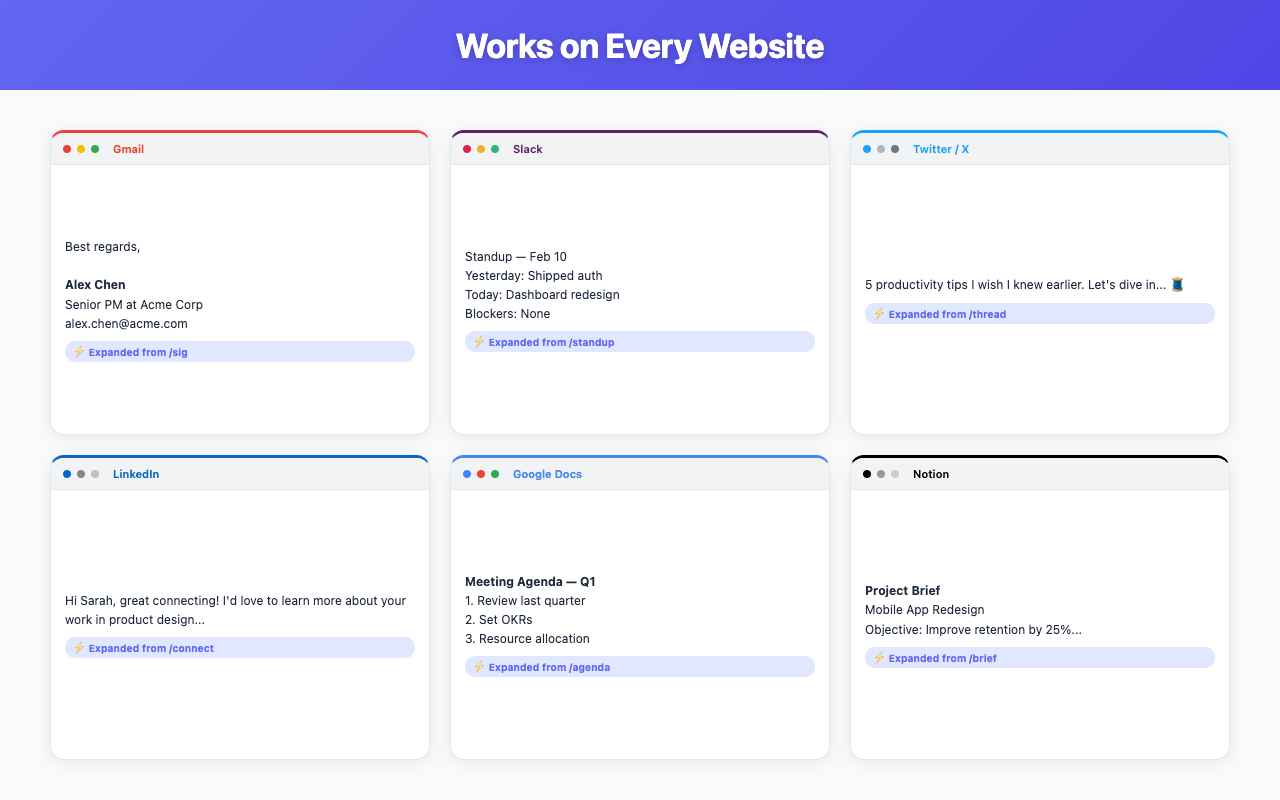
Task: Select the Gmail window title
Action: tap(128, 149)
